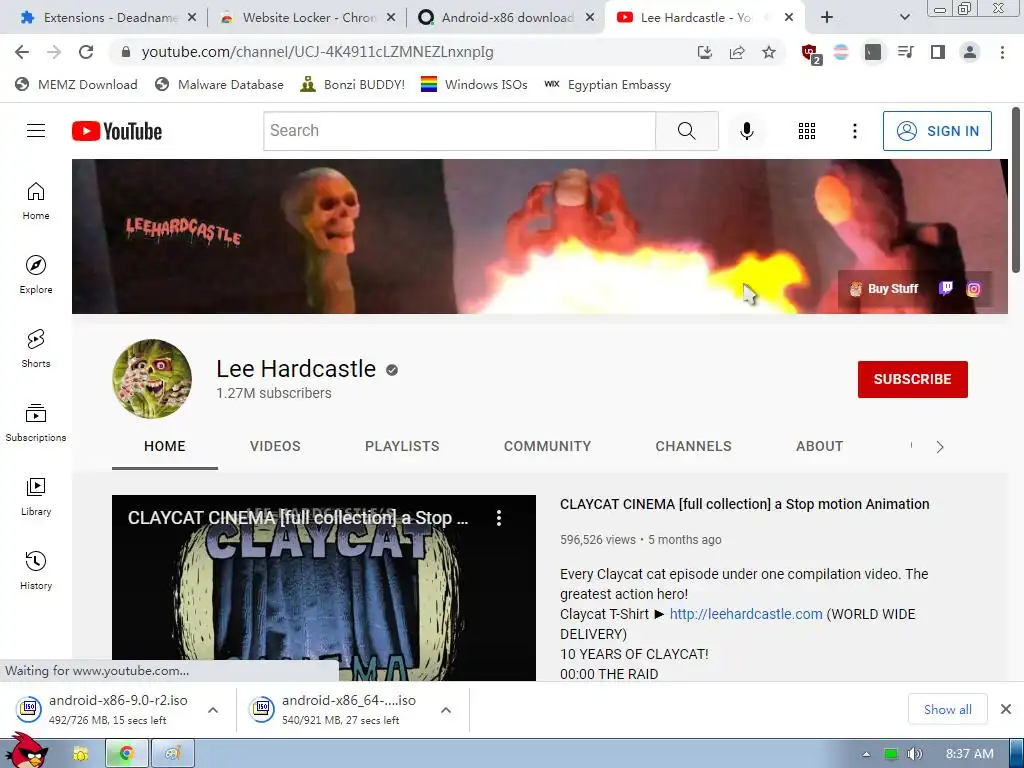Open Library in sidebar
The image size is (1024, 768).
pyautogui.click(x=36, y=497)
